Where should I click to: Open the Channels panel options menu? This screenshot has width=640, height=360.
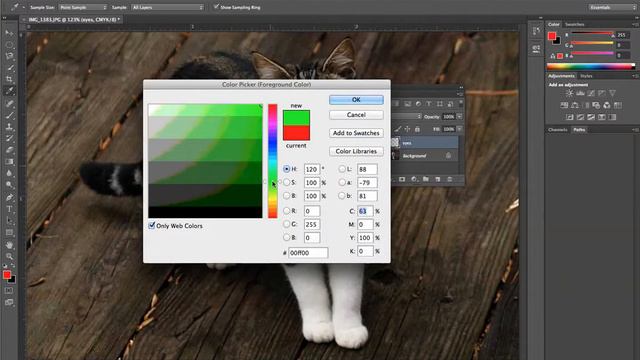click(x=635, y=130)
